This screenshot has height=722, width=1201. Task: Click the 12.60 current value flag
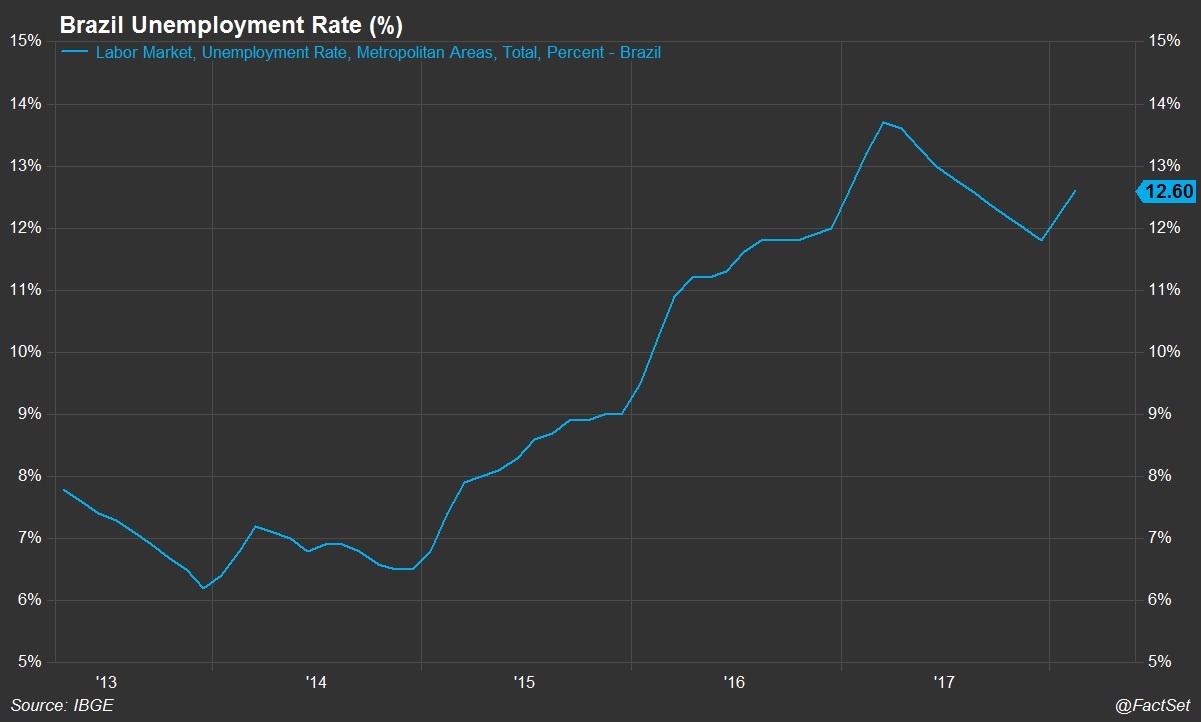1168,192
